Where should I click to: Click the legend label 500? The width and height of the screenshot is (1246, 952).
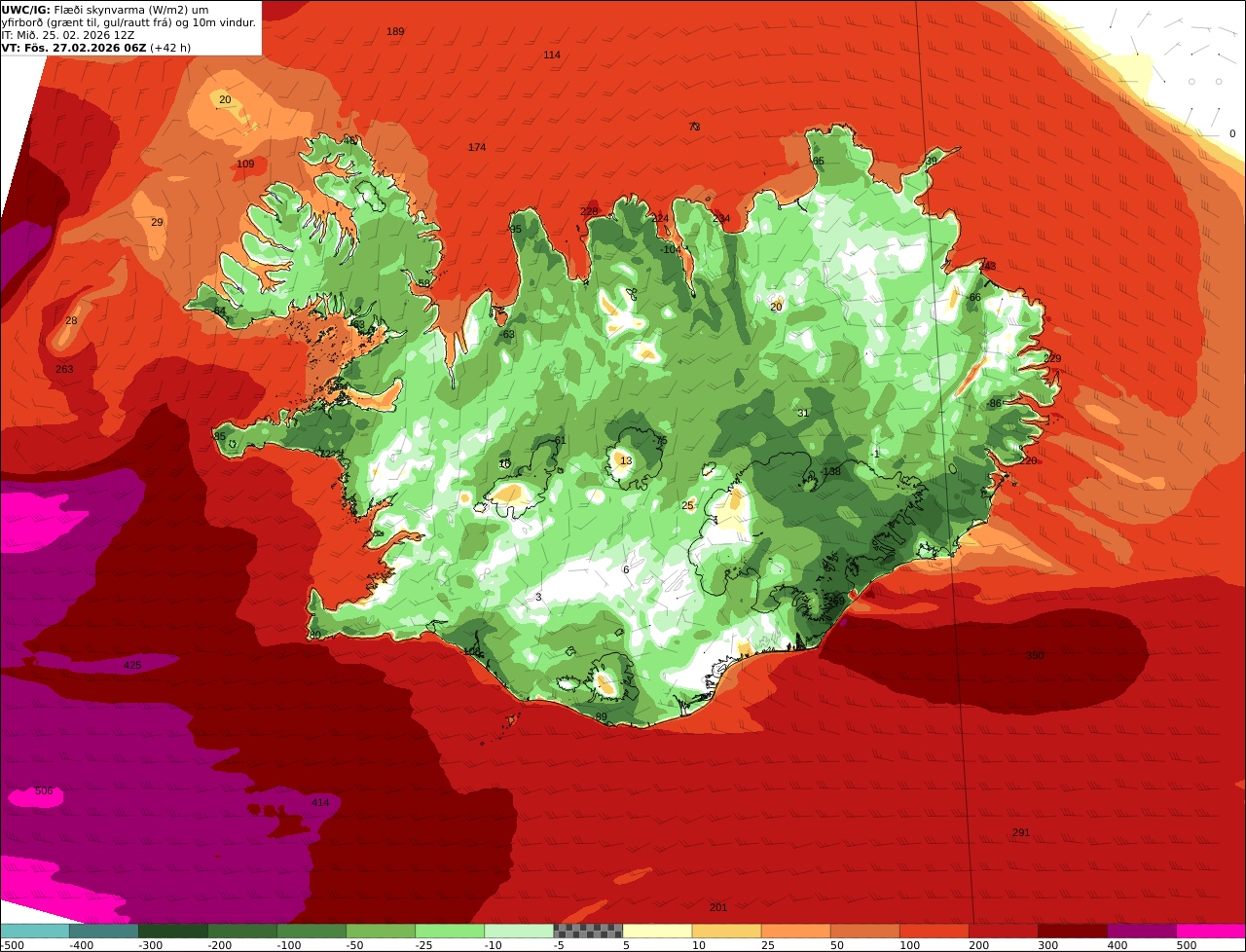click(x=1187, y=945)
